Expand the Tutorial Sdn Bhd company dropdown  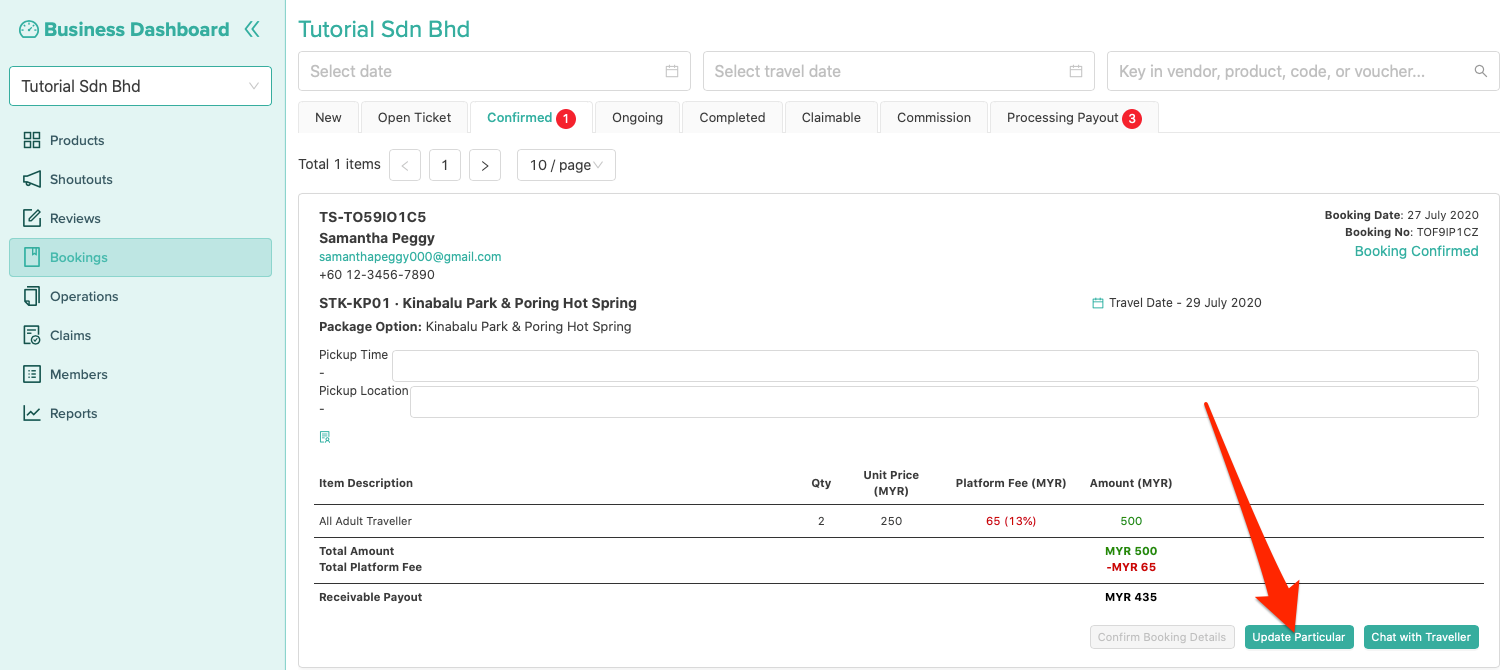point(140,86)
